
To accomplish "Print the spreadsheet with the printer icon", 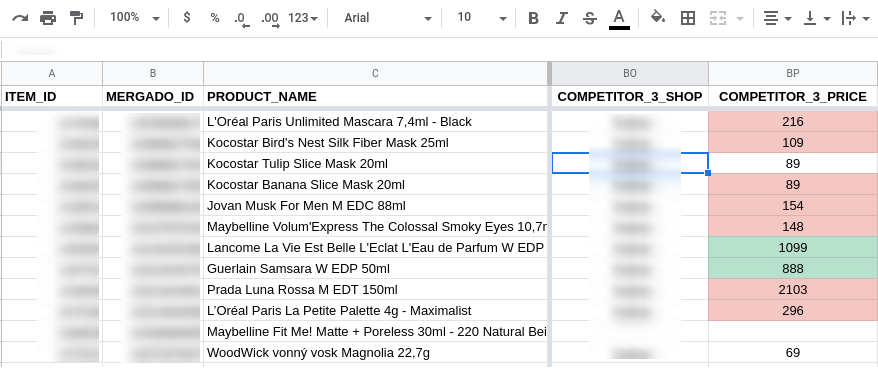I will [48, 18].
